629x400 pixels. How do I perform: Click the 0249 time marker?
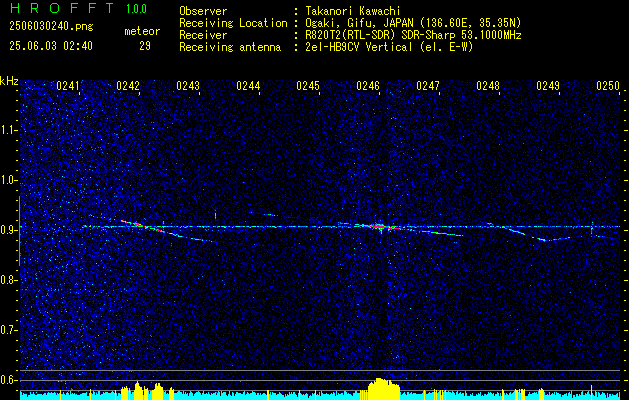coord(548,86)
